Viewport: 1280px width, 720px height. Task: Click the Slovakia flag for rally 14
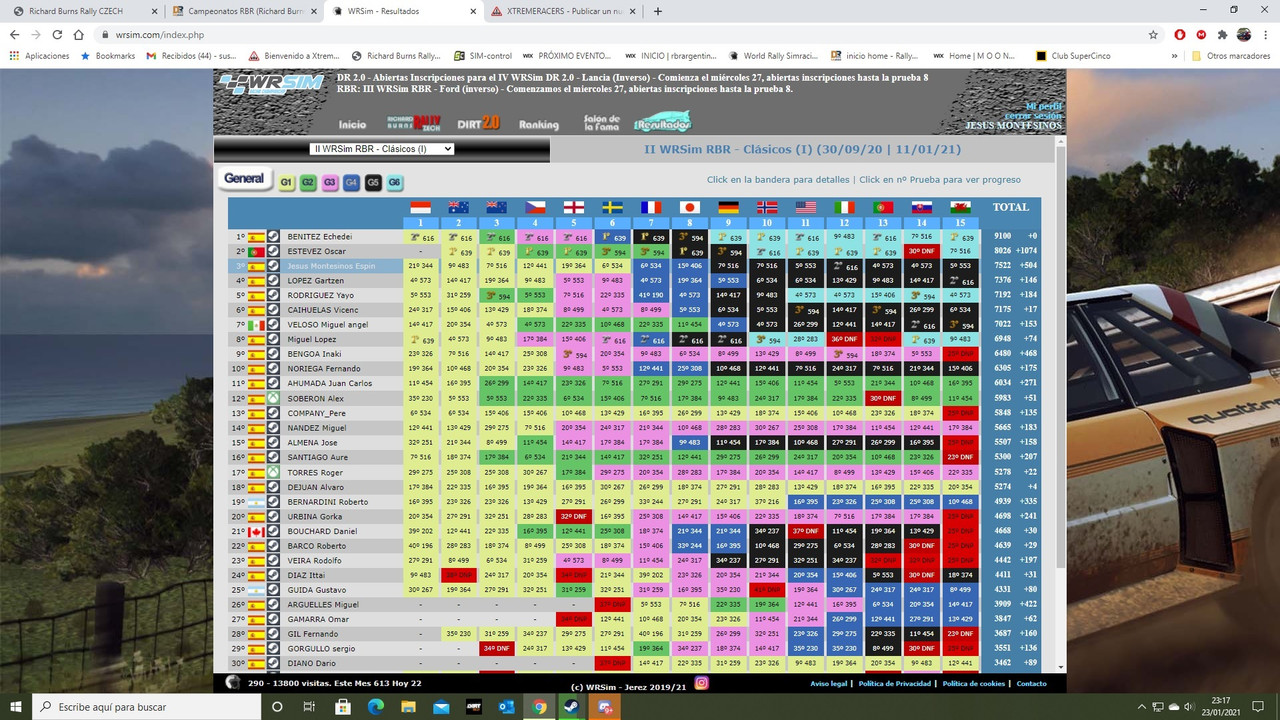click(921, 207)
